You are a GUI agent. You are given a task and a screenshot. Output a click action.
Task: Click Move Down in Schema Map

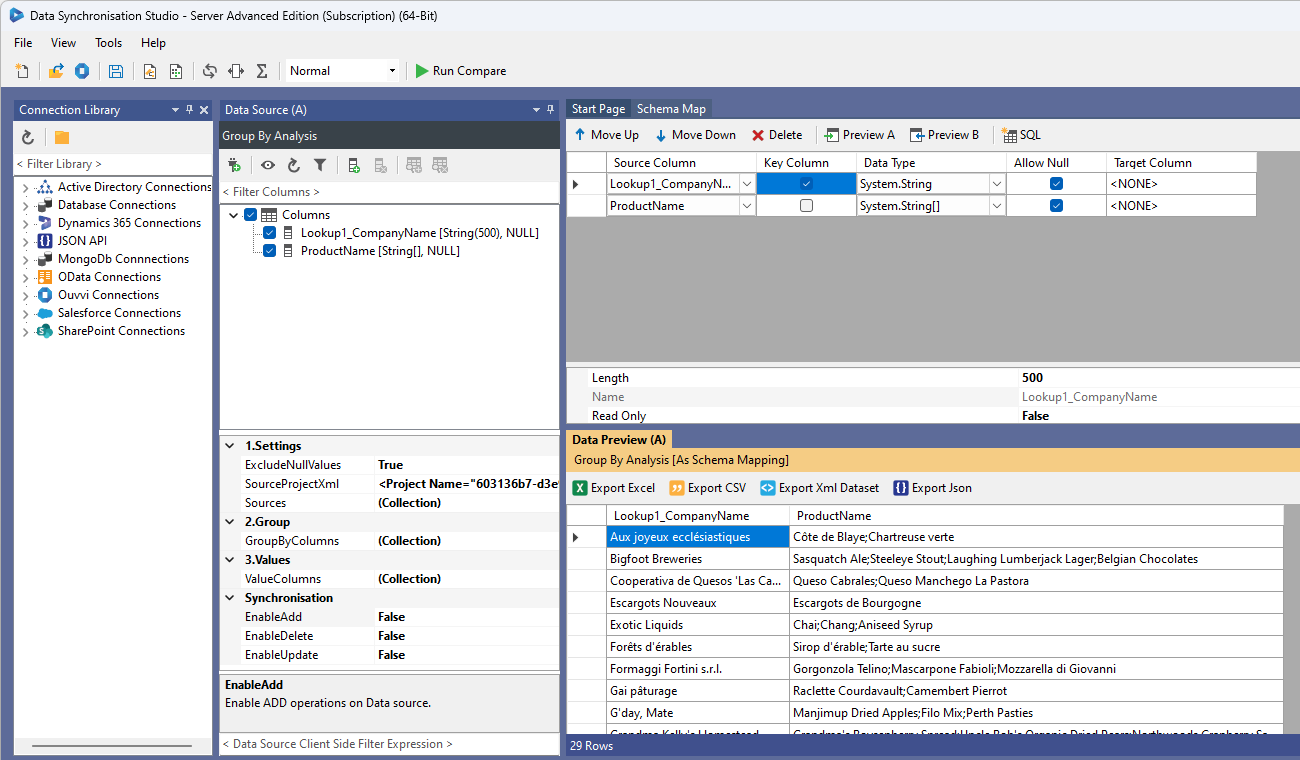(695, 135)
